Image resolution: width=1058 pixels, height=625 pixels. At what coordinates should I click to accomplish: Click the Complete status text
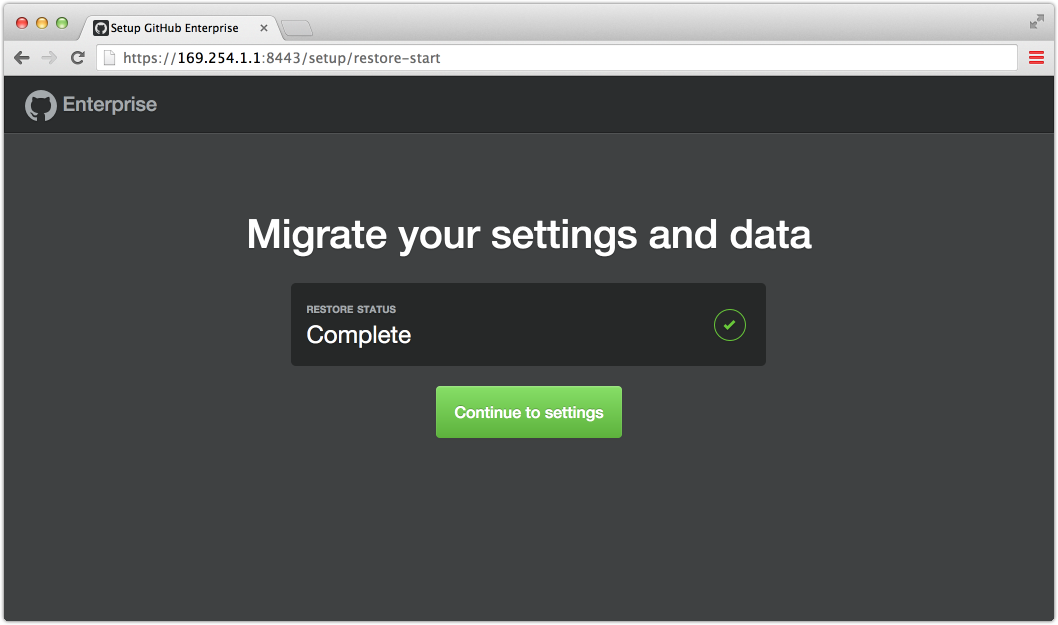point(358,335)
